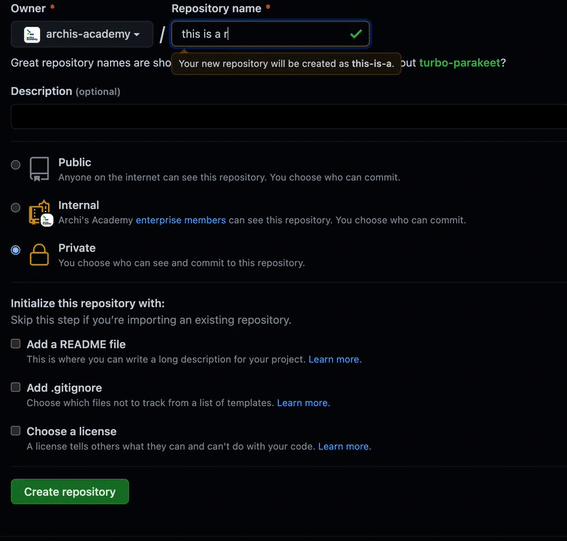Use the turbo-parakeet name suggestion
Screen dimensions: 567x541
click(459, 63)
